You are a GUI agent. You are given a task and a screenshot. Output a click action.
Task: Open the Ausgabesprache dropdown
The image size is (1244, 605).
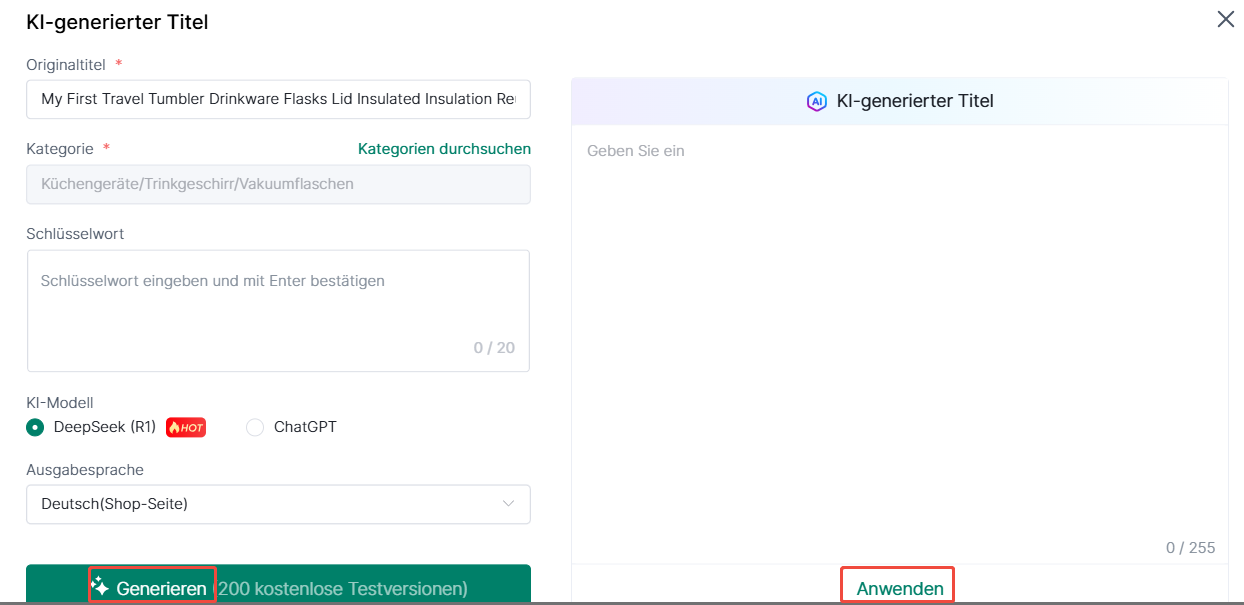point(278,504)
